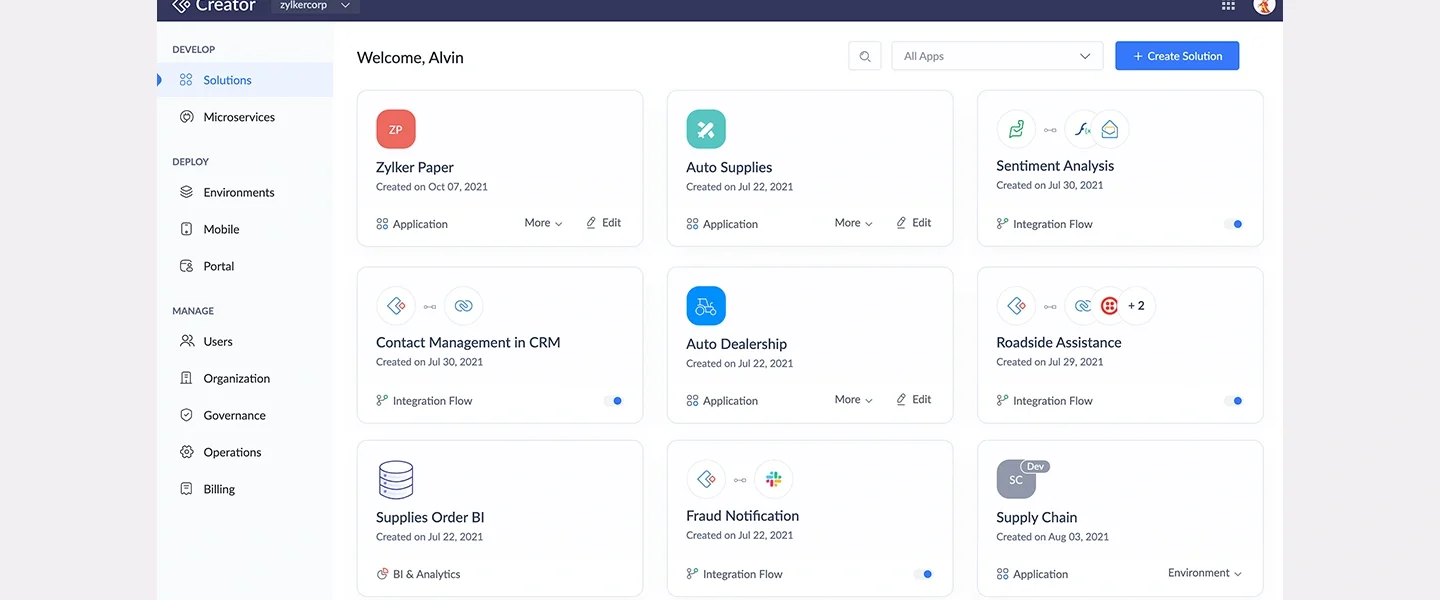Viewport: 1440px width, 600px height.
Task: Click the search magnifier icon
Action: pyautogui.click(x=865, y=57)
